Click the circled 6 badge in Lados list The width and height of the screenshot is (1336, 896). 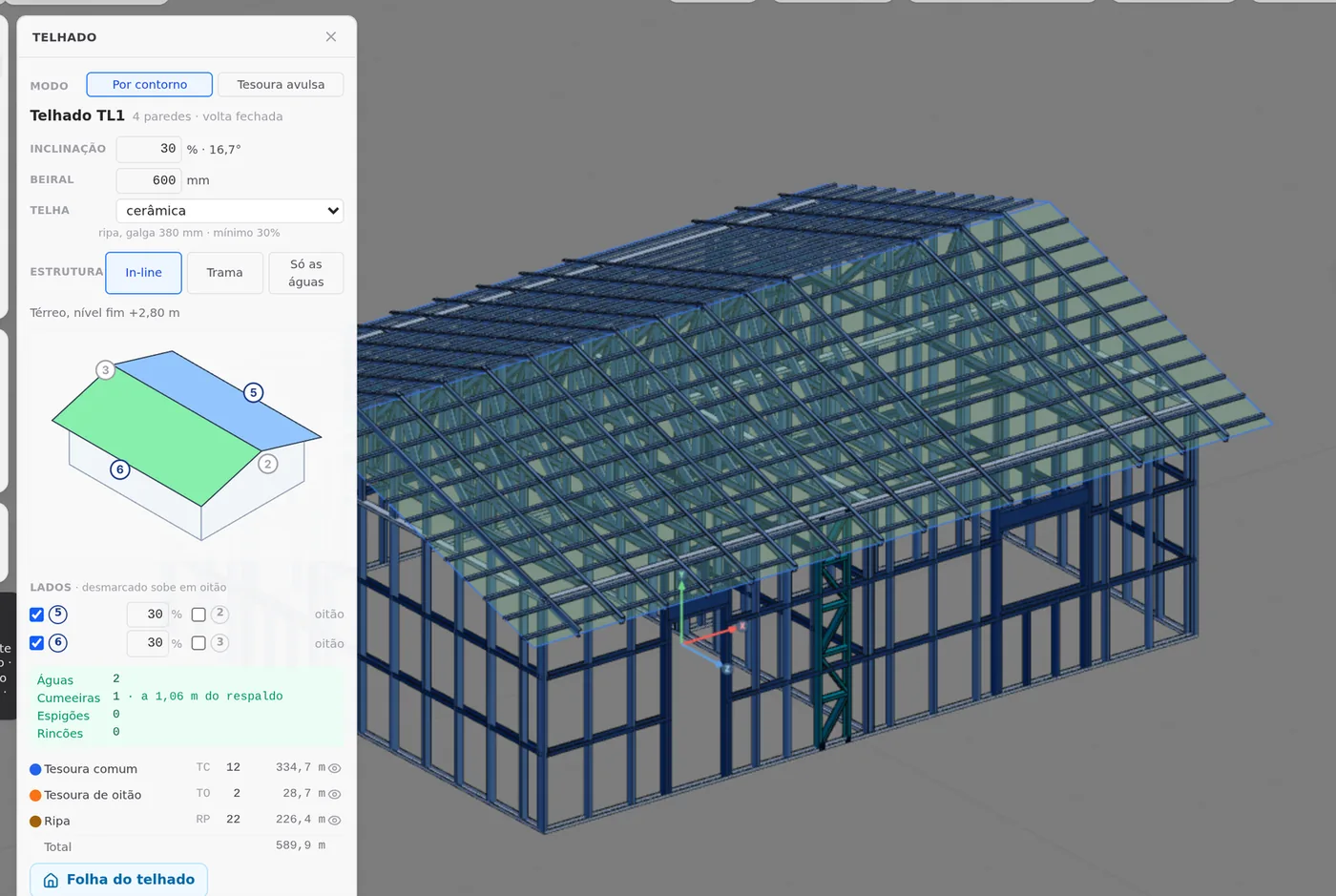click(x=58, y=643)
